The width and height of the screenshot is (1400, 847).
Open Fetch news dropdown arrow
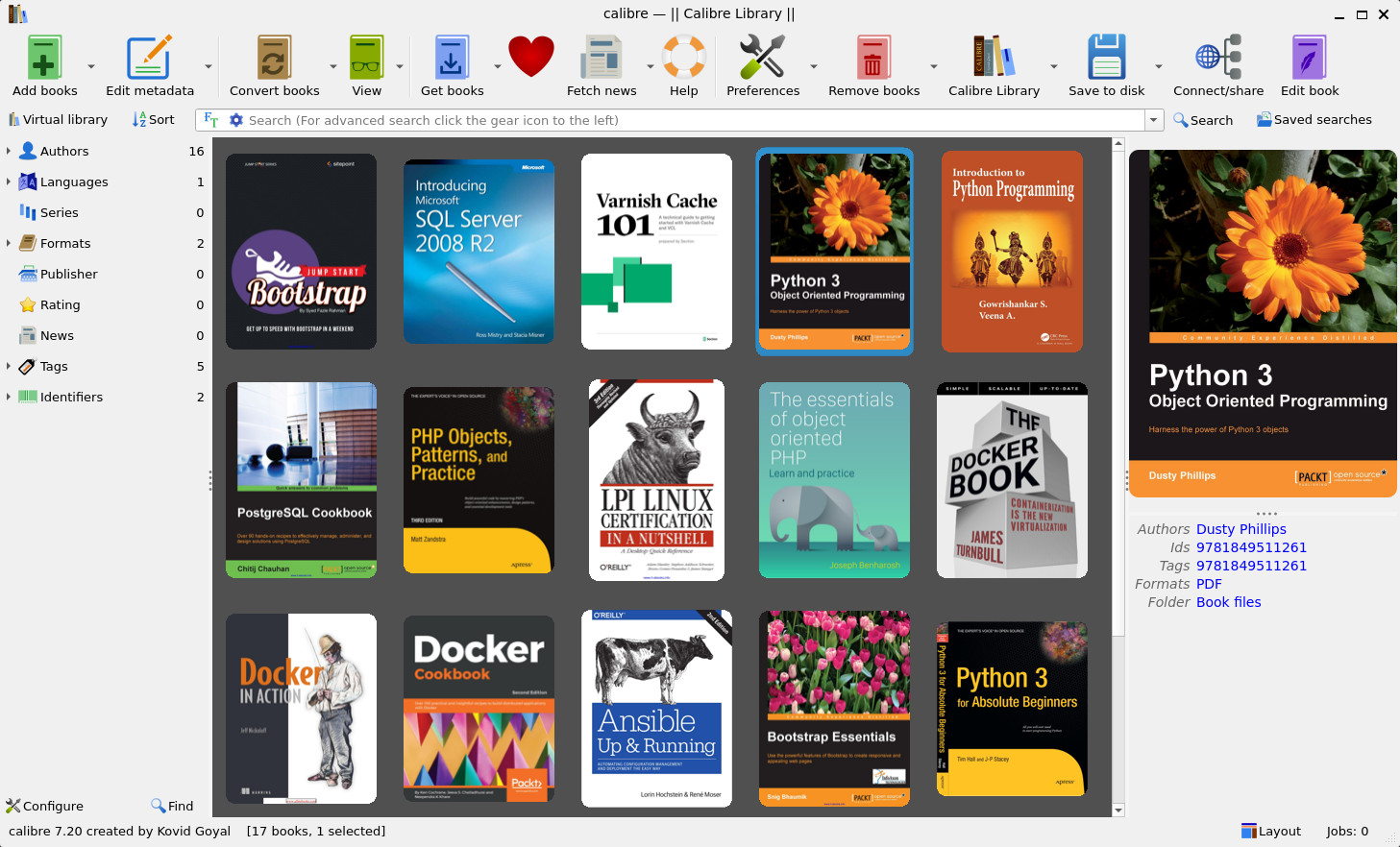click(650, 66)
